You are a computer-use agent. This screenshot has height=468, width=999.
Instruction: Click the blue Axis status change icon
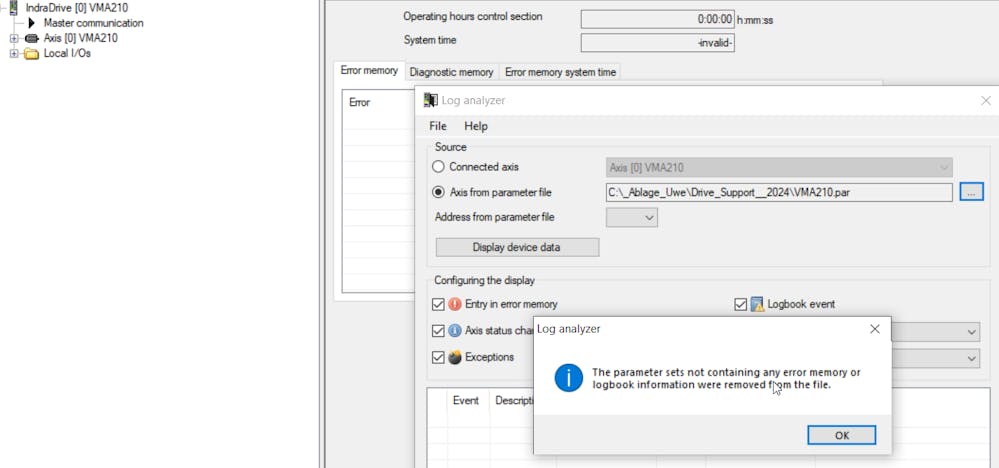click(455, 331)
